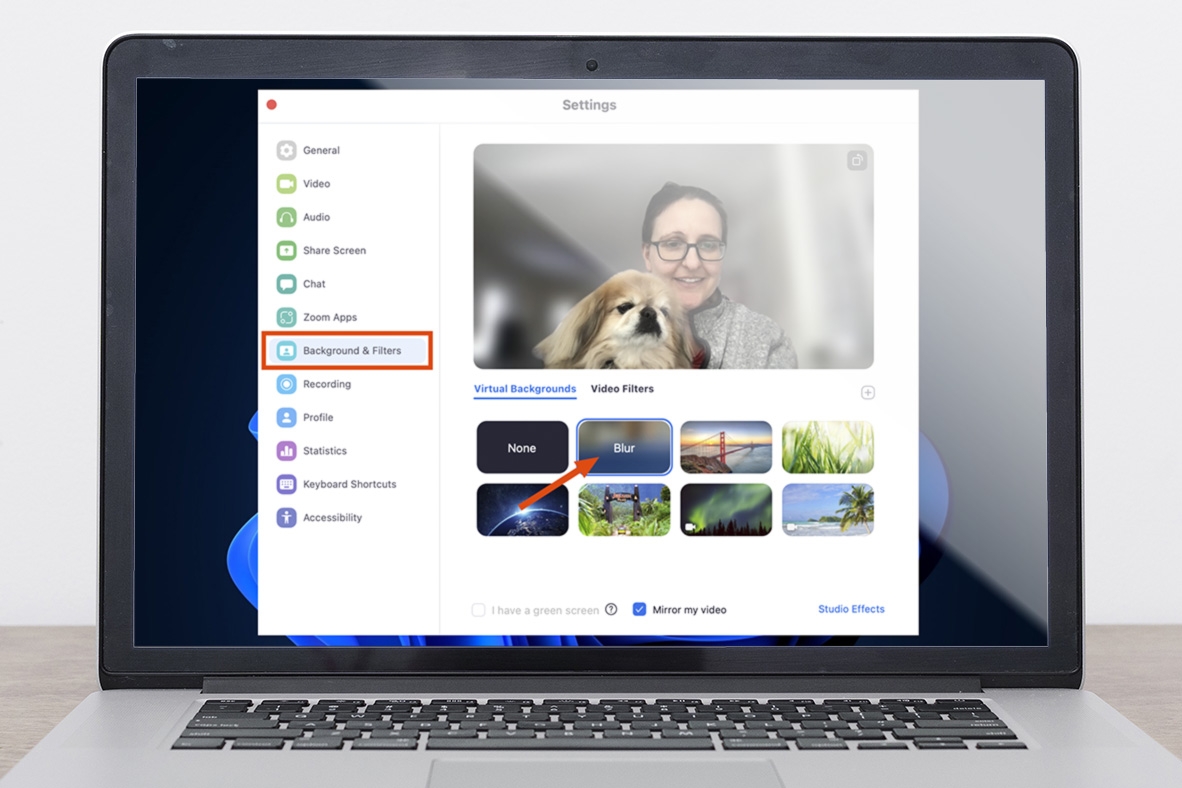Open Statistics settings
This screenshot has height=788, width=1182.
pyautogui.click(x=323, y=451)
